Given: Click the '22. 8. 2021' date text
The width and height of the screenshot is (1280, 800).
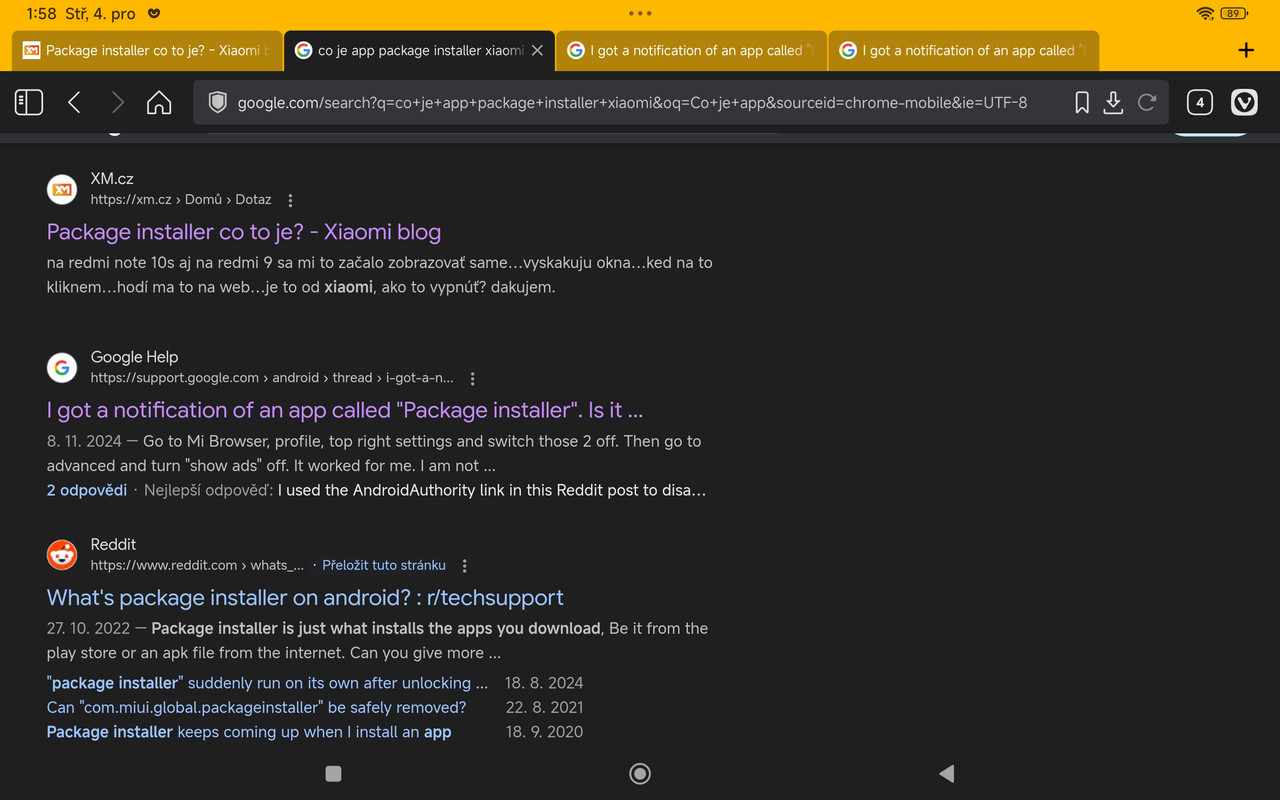Looking at the screenshot, I should click(x=544, y=707).
